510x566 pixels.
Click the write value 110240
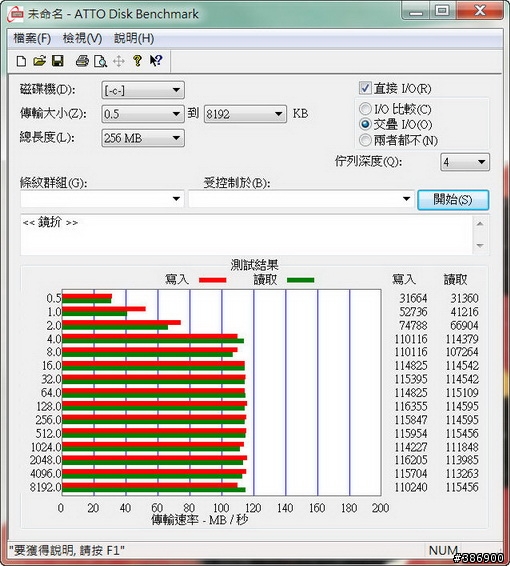click(411, 487)
